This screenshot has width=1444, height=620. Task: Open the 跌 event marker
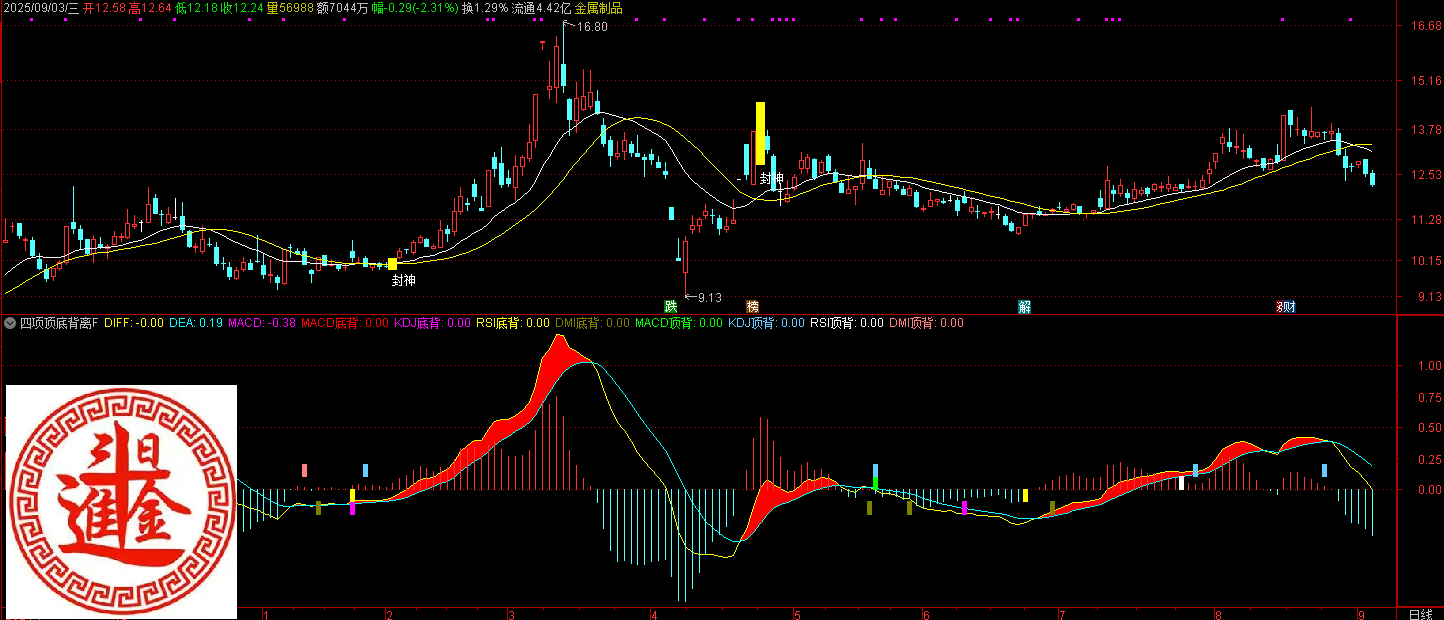coord(671,305)
